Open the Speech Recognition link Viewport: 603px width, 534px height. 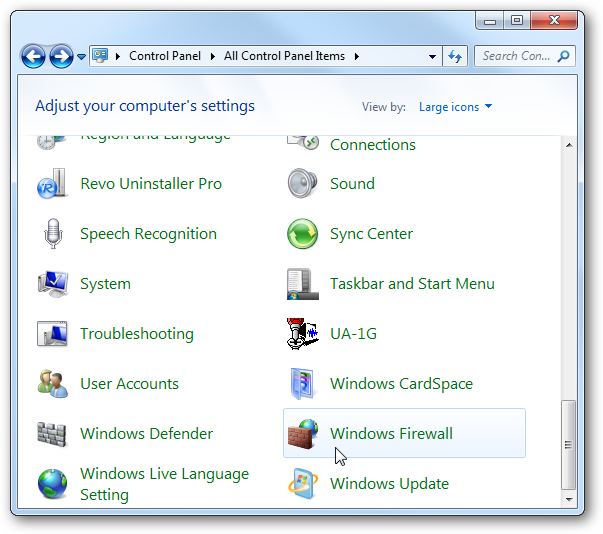click(148, 234)
